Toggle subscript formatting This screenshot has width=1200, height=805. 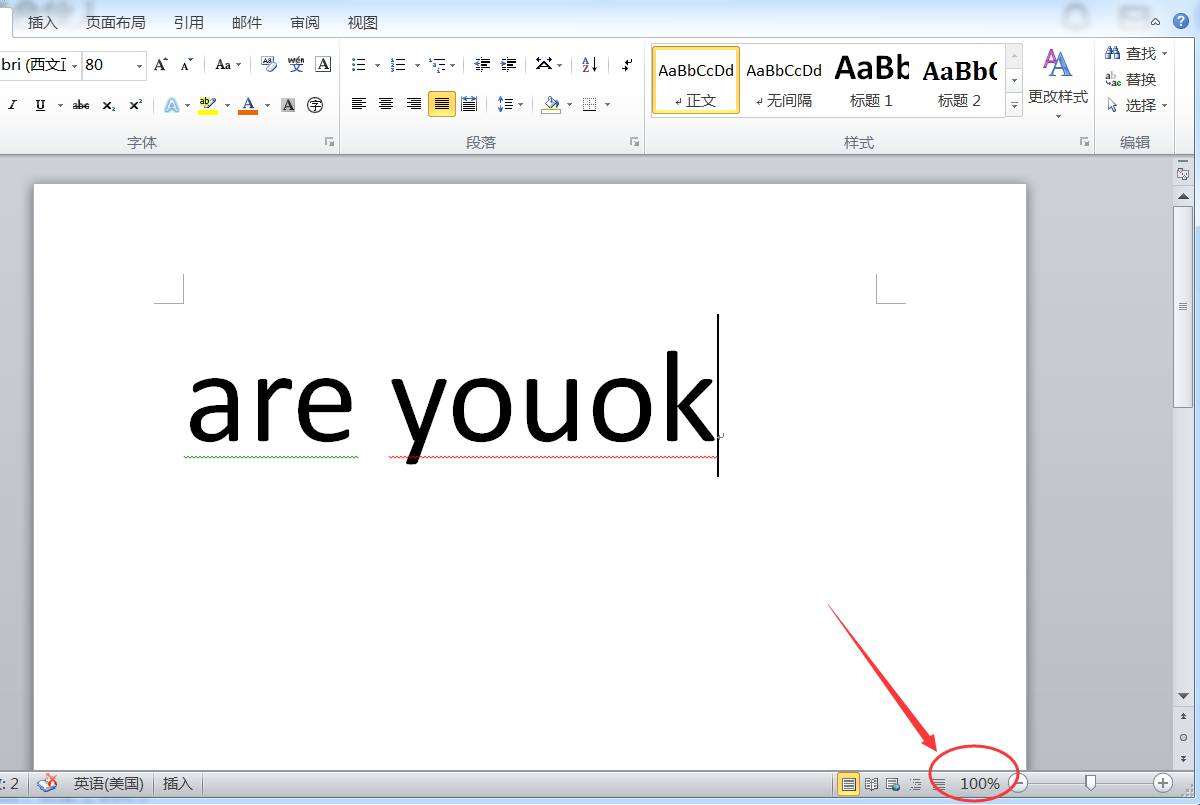(x=109, y=105)
